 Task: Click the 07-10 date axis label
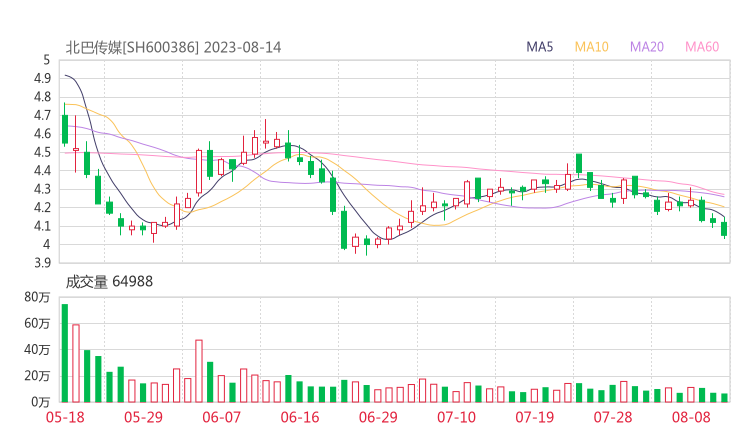[456, 417]
